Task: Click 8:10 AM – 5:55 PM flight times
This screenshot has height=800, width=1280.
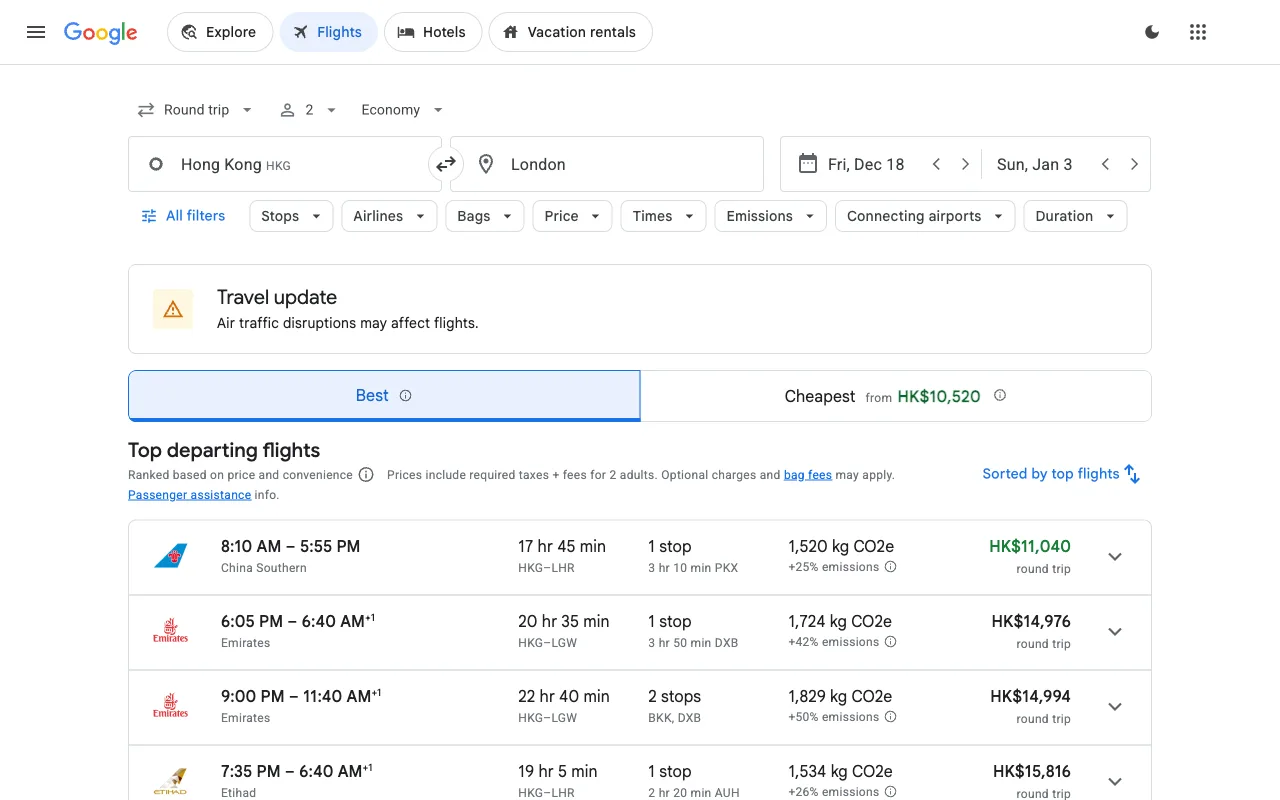Action: 290,546
